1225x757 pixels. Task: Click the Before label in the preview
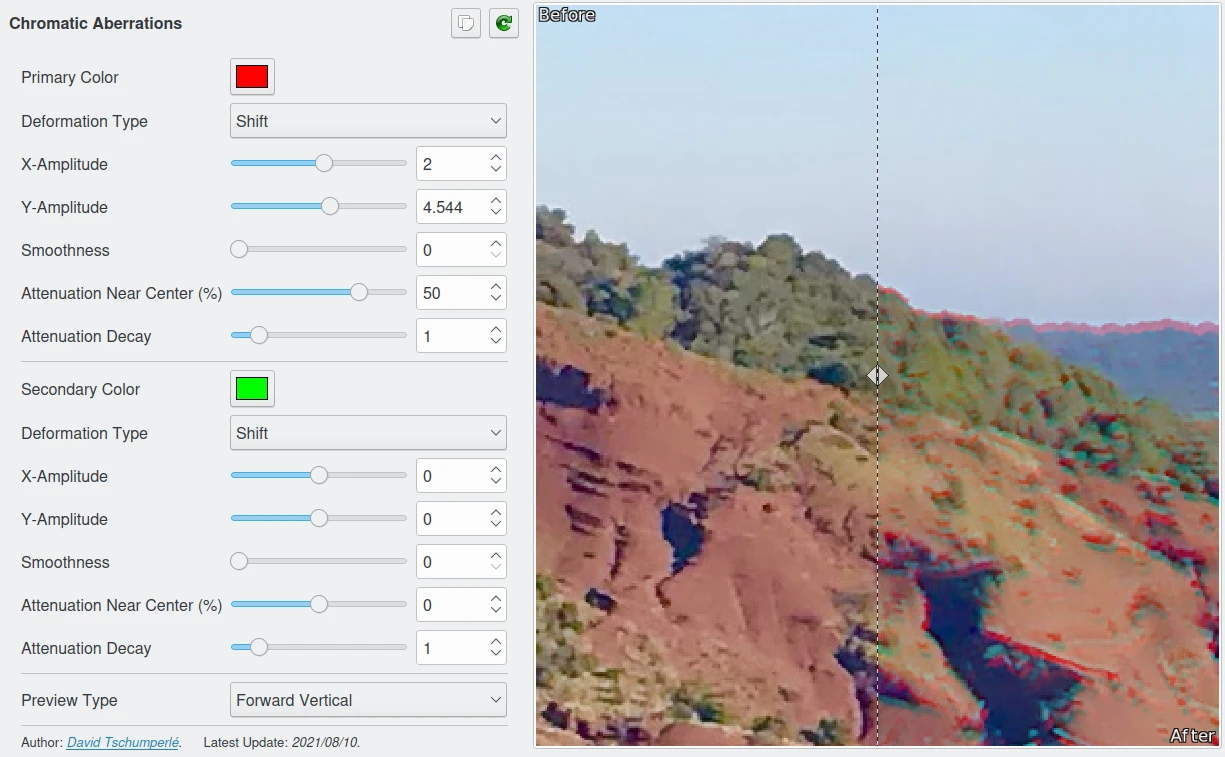567,15
